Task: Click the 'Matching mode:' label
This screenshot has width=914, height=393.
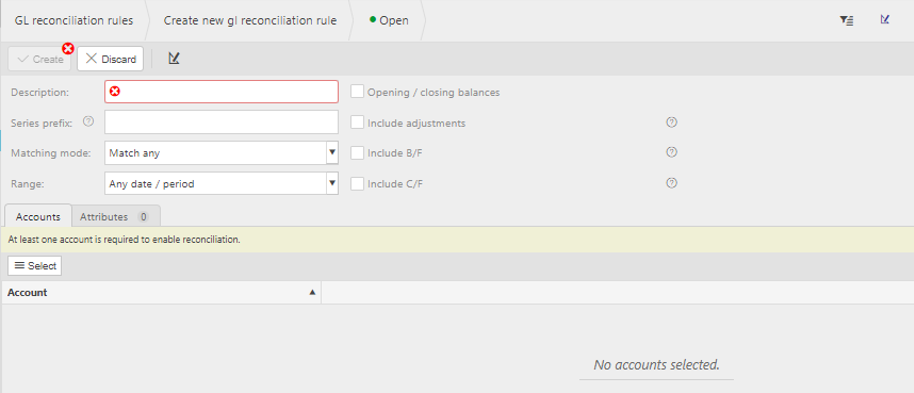Action: 51,153
